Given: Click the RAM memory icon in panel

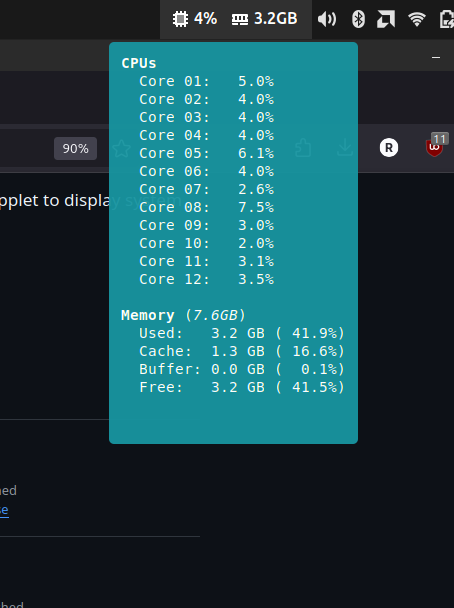Looking at the screenshot, I should (x=240, y=19).
